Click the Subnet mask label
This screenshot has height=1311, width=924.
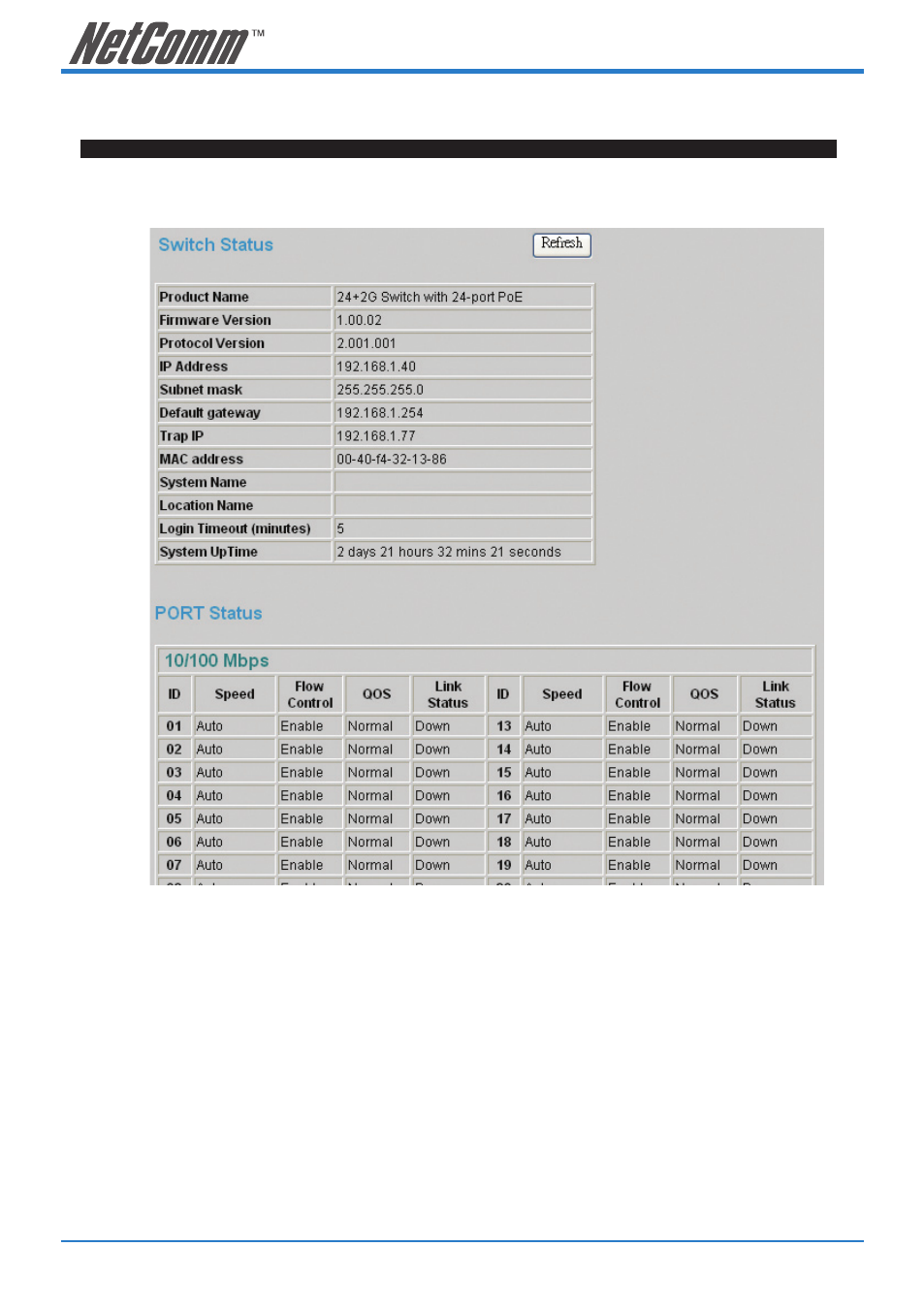click(201, 390)
